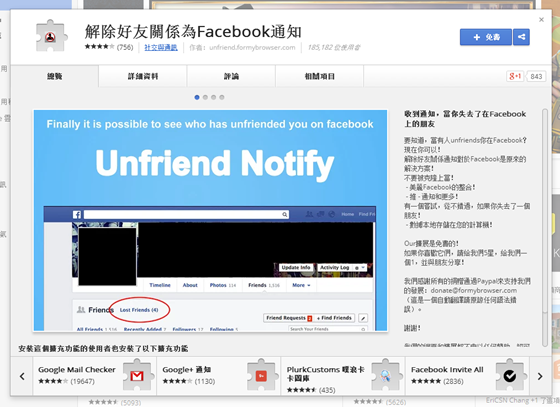The width and height of the screenshot is (560, 407).
Task: Click the messages icon in Facebook bar
Action: click(x=321, y=214)
